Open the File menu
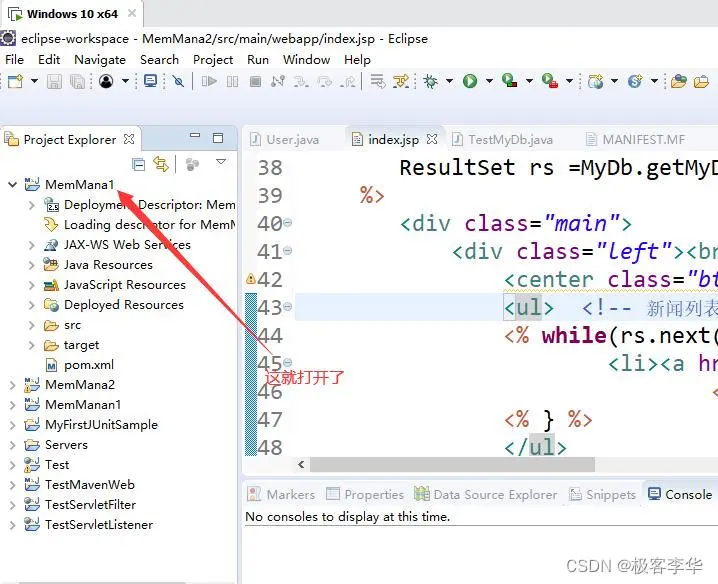This screenshot has width=718, height=584. [x=15, y=60]
